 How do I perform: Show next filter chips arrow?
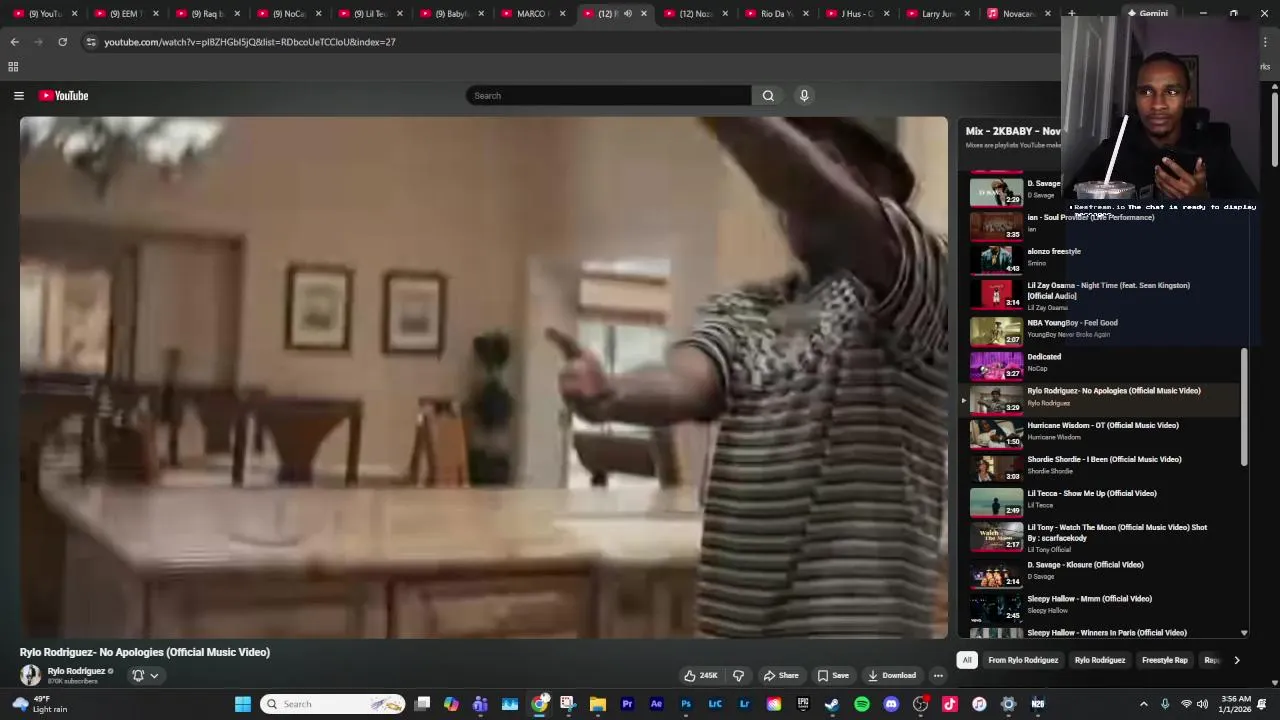coord(1237,660)
